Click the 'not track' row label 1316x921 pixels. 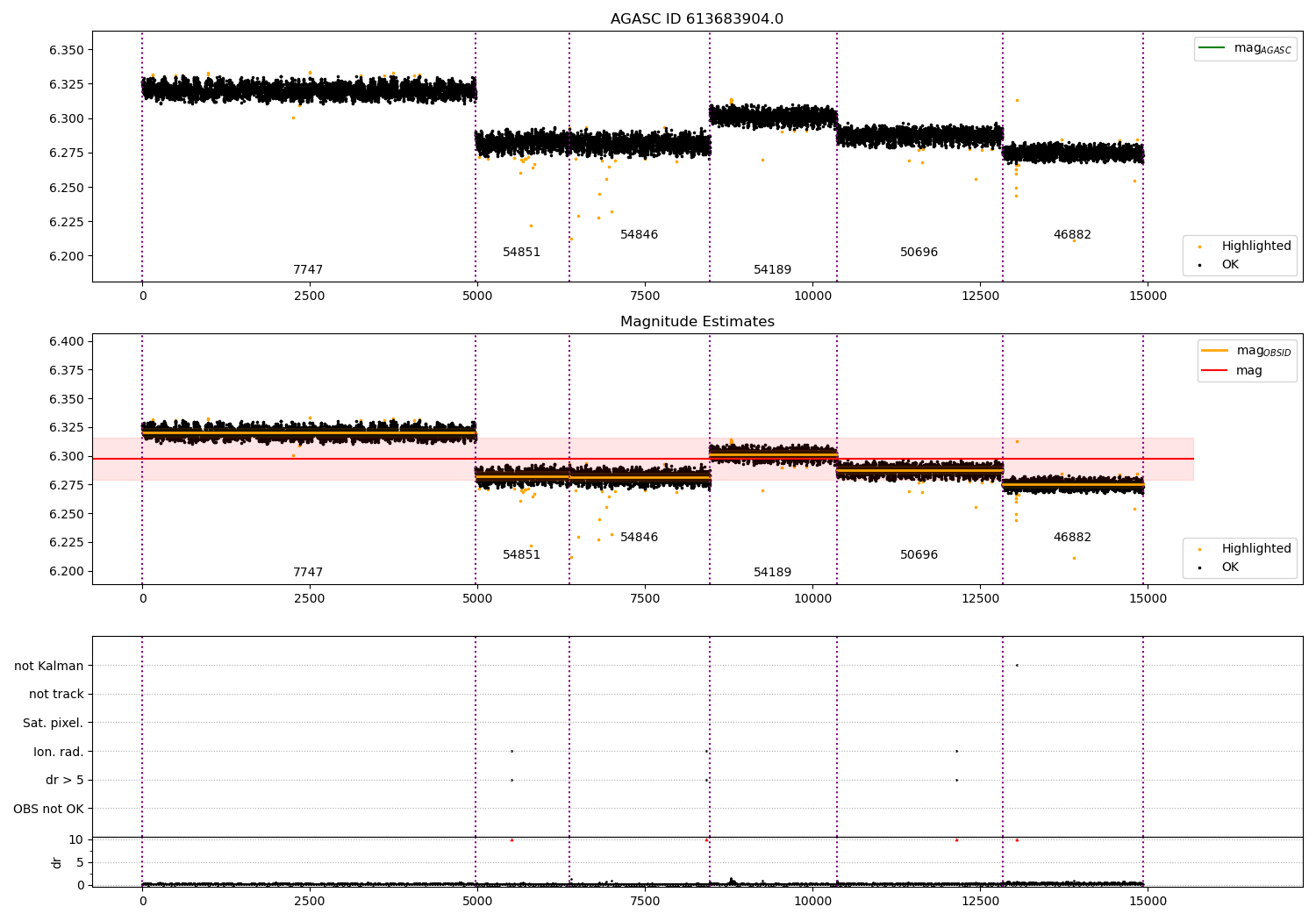[x=56, y=695]
